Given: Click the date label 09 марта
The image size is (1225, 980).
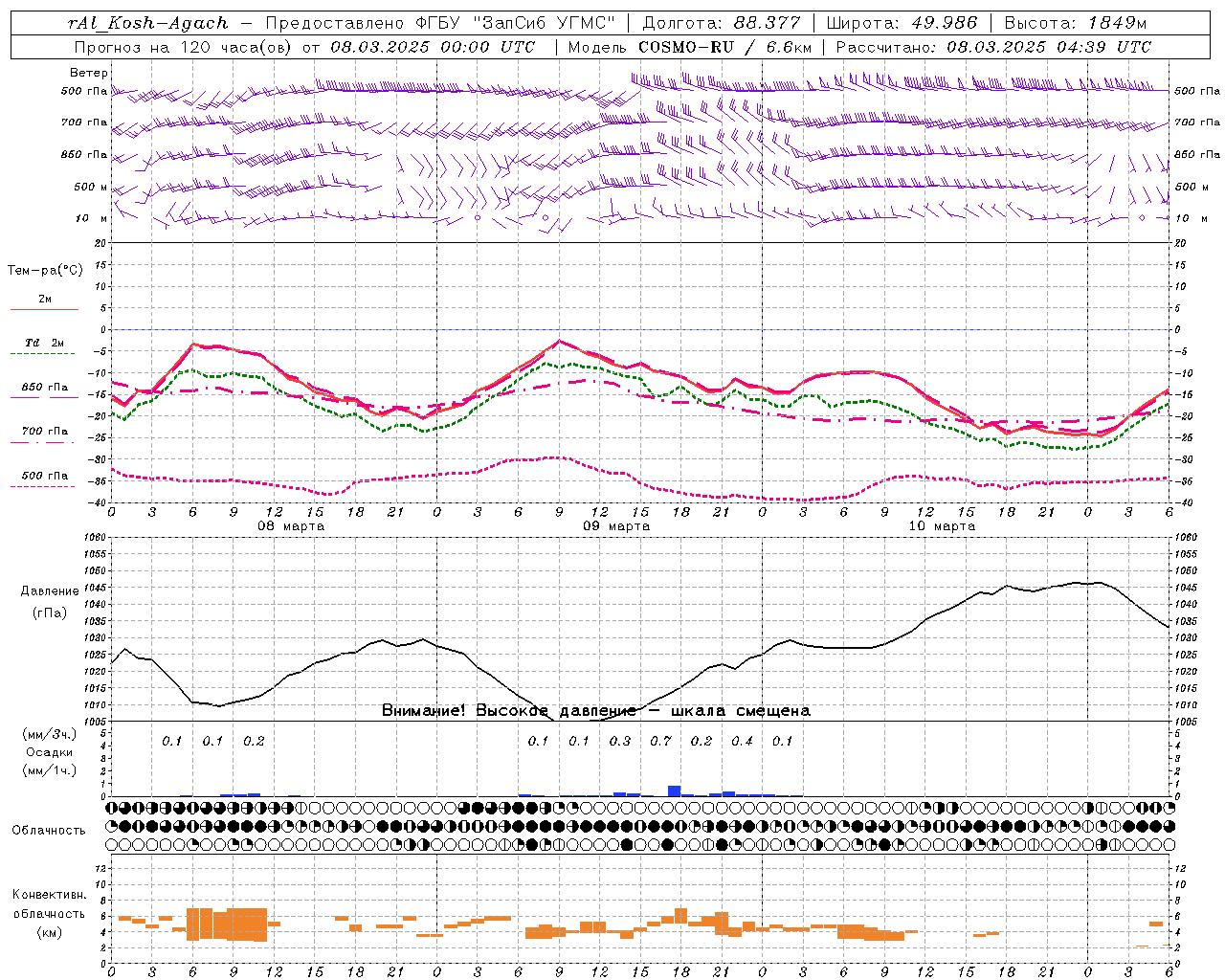Looking at the screenshot, I should tap(616, 526).
